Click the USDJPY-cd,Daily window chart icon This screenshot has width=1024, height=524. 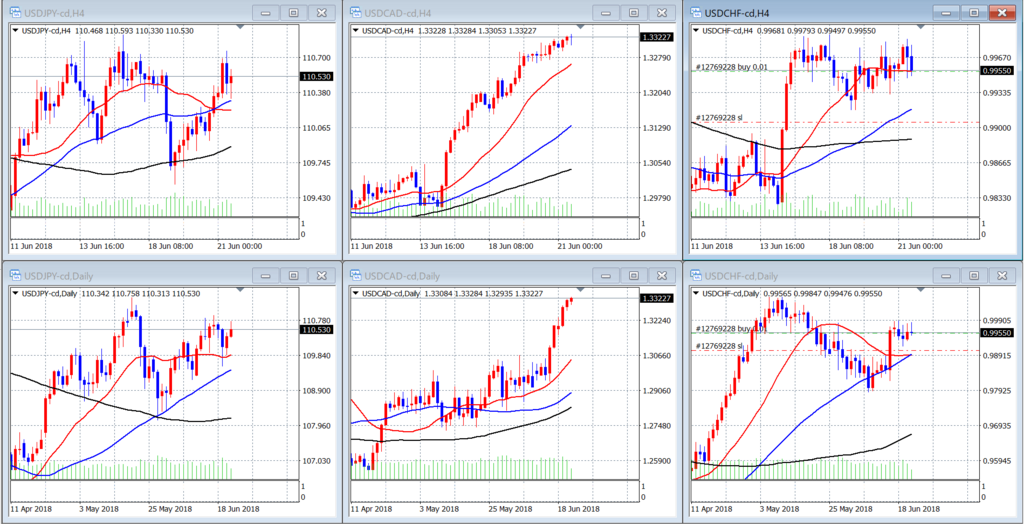pyautogui.click(x=15, y=274)
